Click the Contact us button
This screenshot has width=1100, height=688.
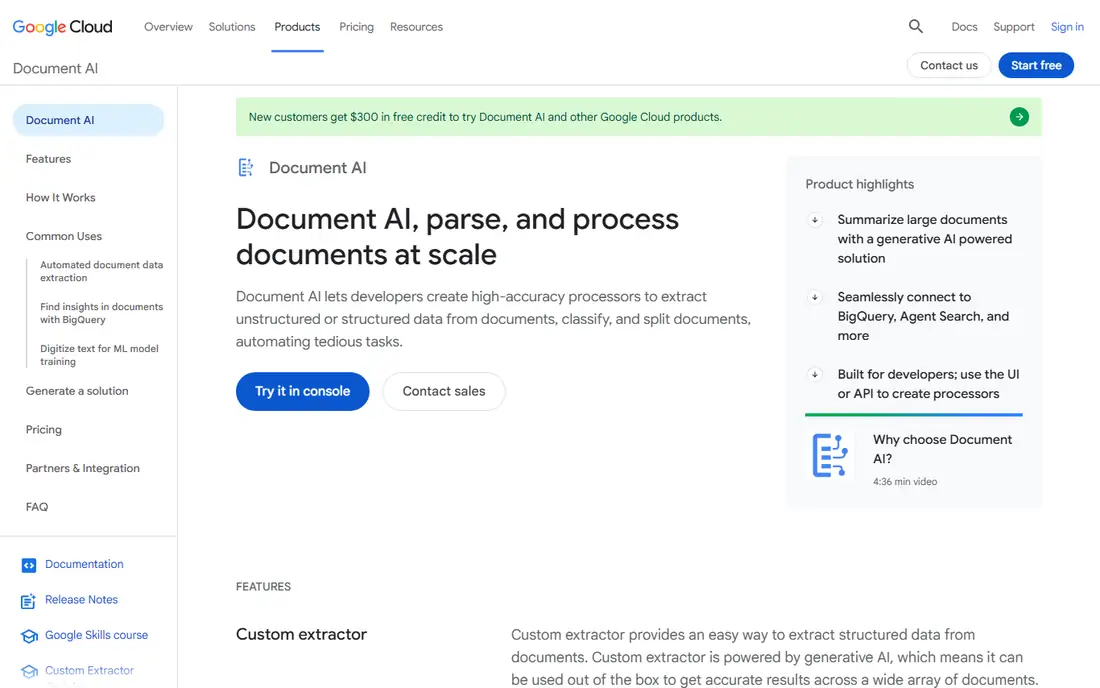coord(948,65)
